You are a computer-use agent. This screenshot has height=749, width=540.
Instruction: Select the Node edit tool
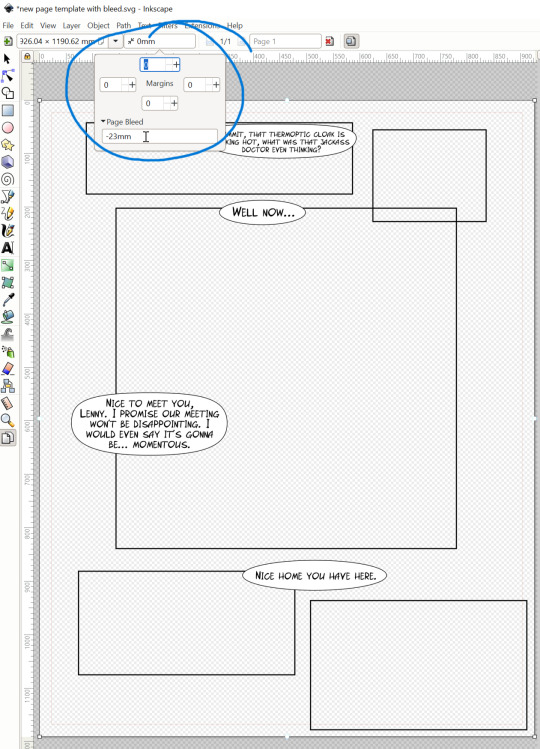click(x=7, y=75)
